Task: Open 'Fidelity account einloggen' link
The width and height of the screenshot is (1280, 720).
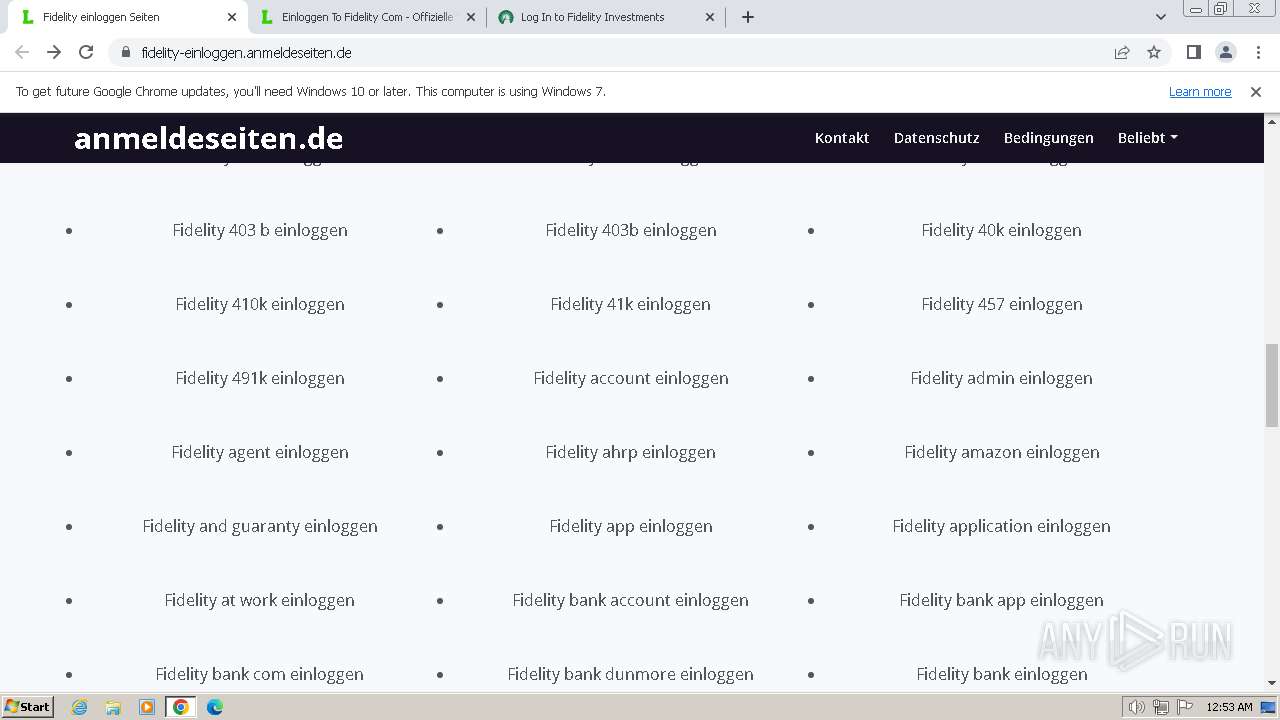Action: (631, 378)
